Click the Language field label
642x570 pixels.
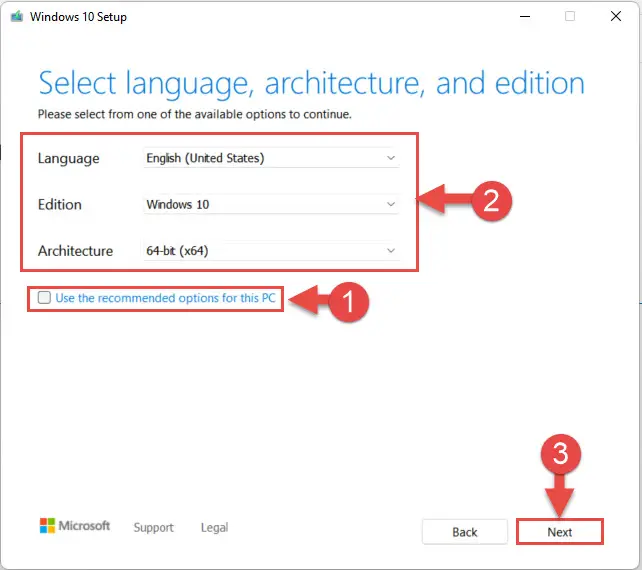tap(68, 159)
